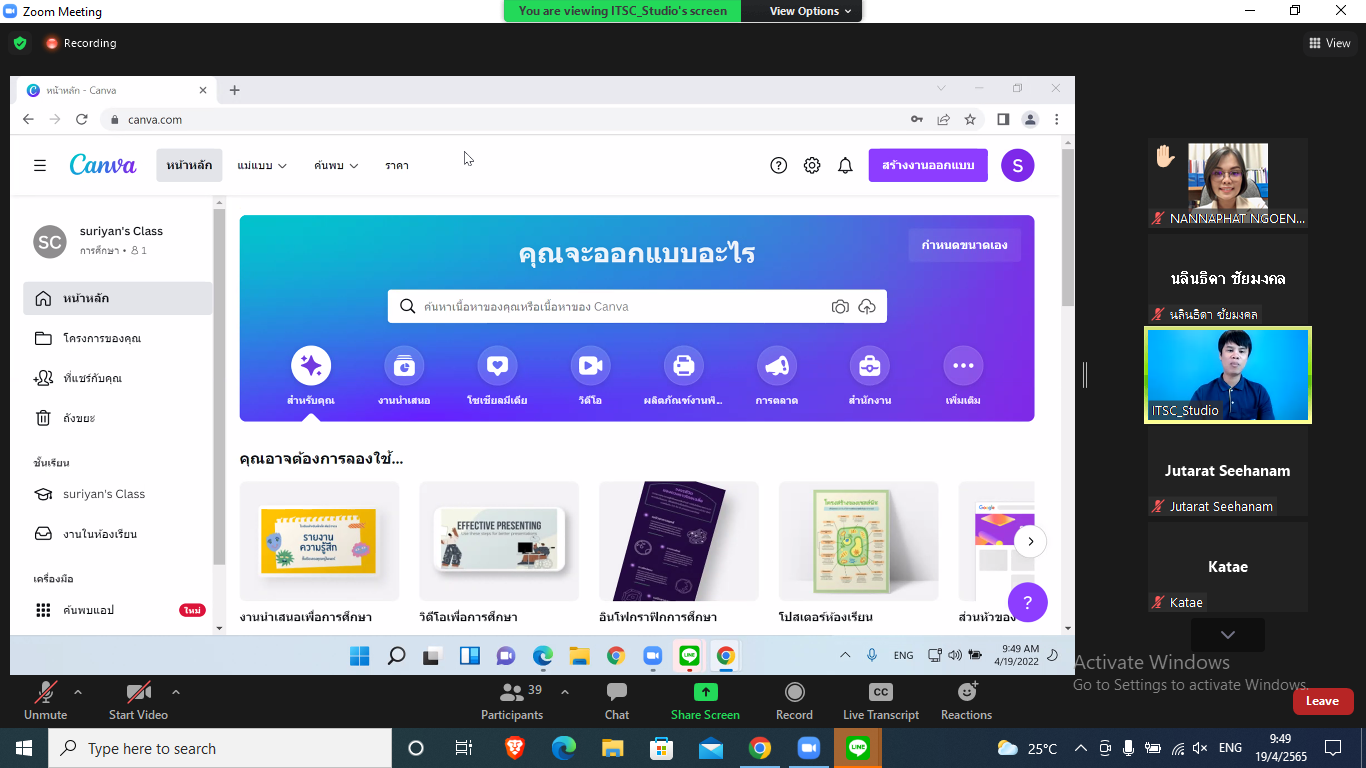
Task: Open the แม่แบบ dropdown menu
Action: coord(262,166)
